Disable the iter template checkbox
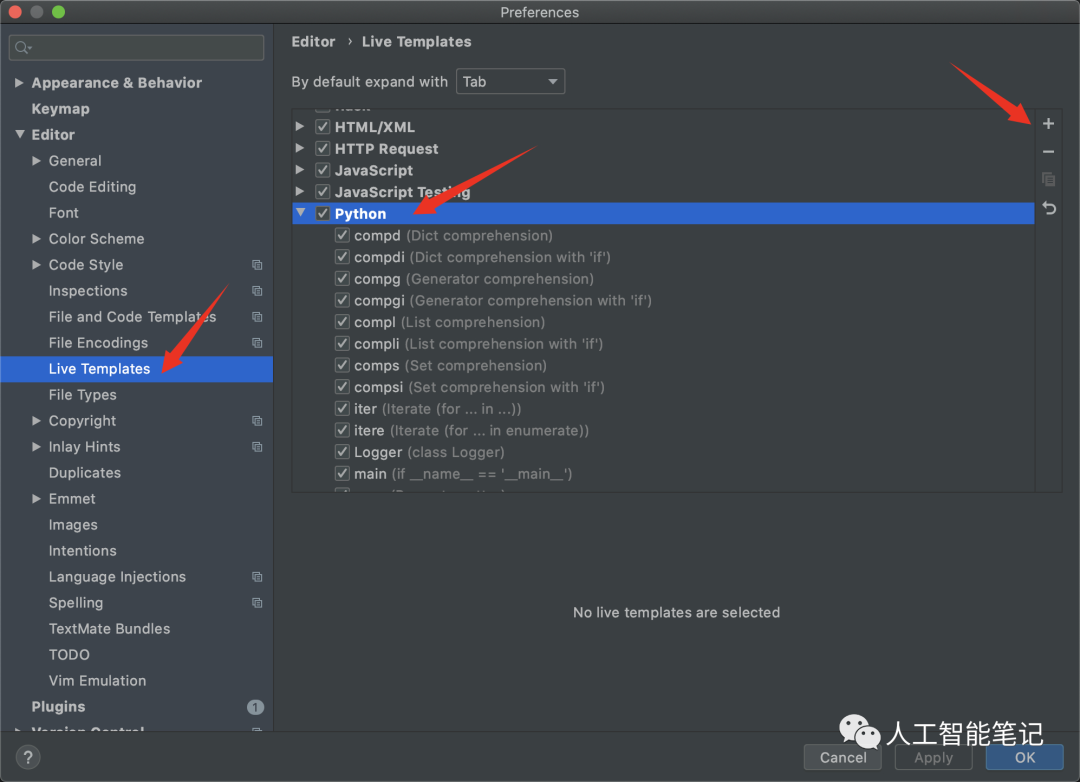This screenshot has height=782, width=1080. (342, 409)
